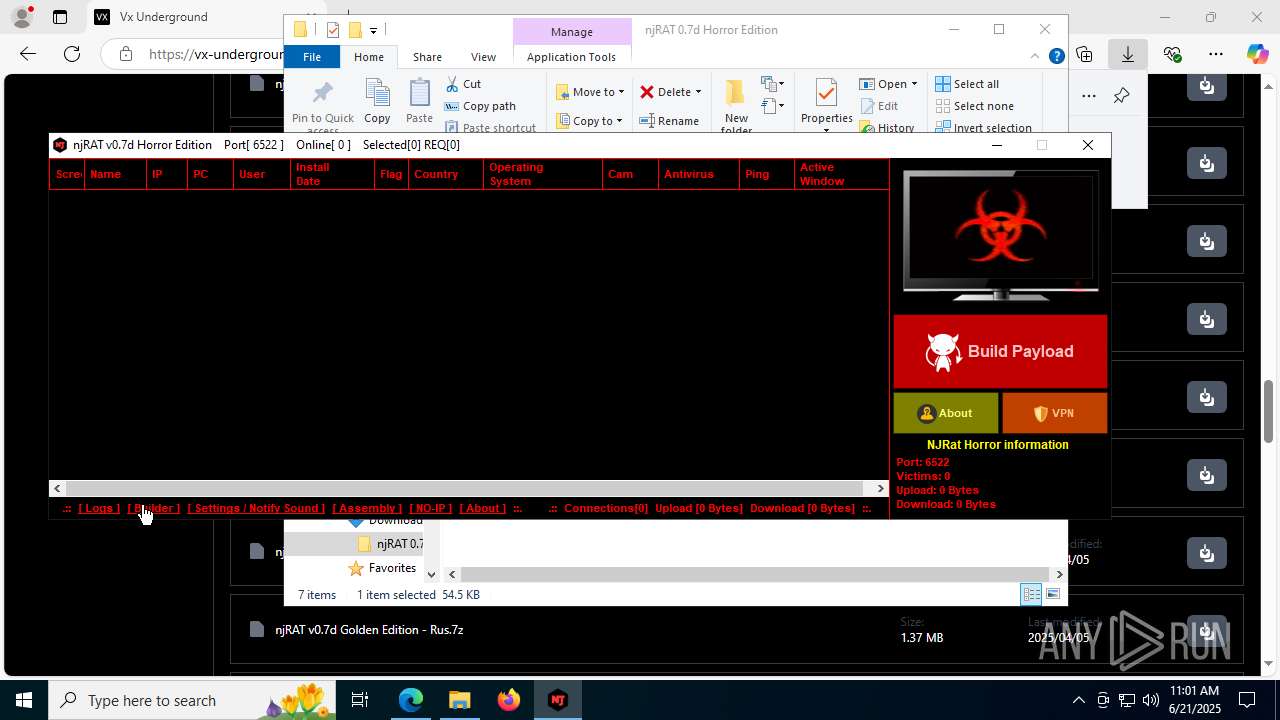The image size is (1280, 720).
Task: Collapse the Explorer ribbon chevron
Action: pos(1035,57)
